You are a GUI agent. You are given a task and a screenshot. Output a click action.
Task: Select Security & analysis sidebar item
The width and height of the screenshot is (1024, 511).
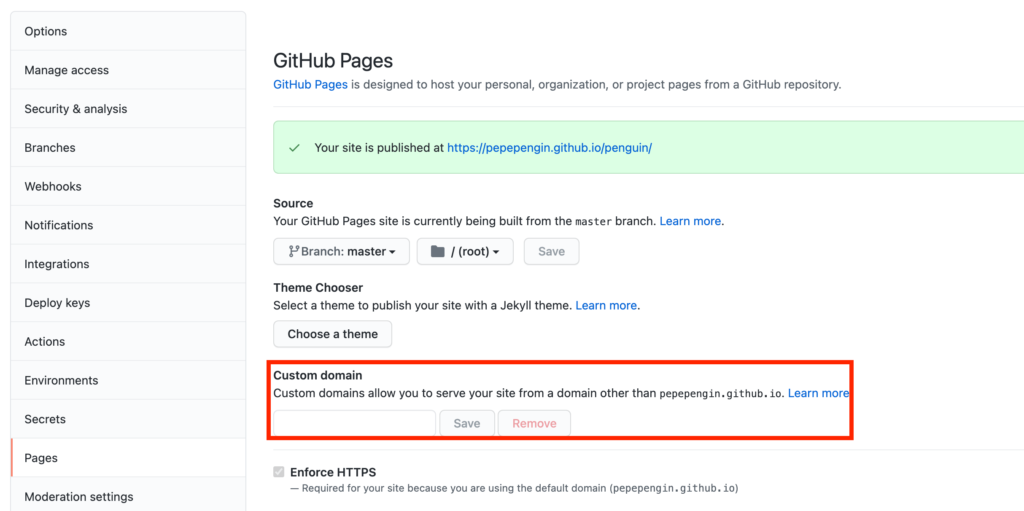click(x=128, y=109)
